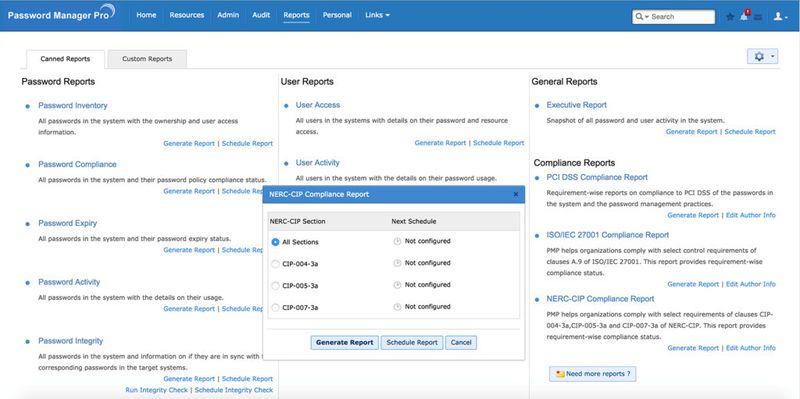
Task: Click the messages envelope icon in header
Action: pyautogui.click(x=758, y=17)
